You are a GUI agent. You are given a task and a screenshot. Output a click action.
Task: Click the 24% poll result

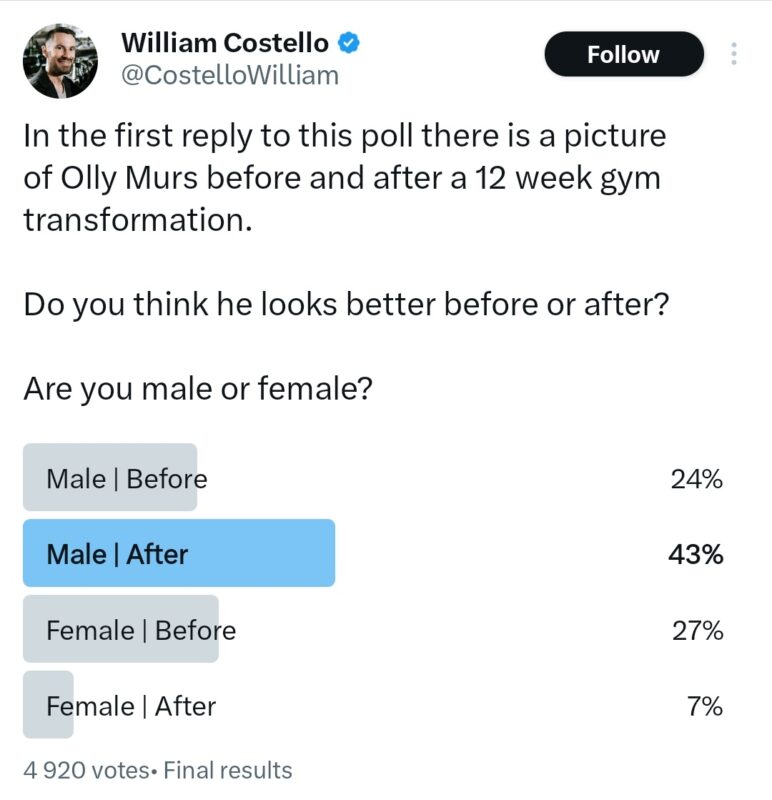click(x=696, y=479)
